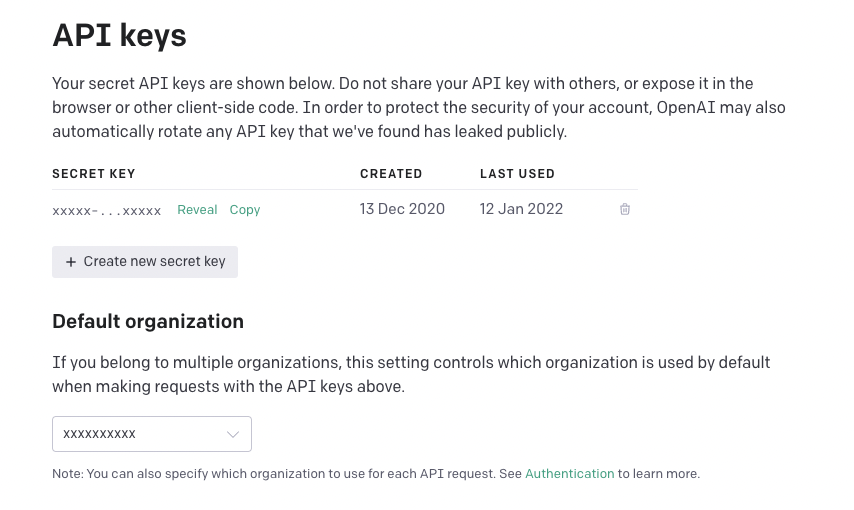Viewport: 854px width, 510px height.
Task: Click the SECRET KEY column header
Action: [x=94, y=174]
